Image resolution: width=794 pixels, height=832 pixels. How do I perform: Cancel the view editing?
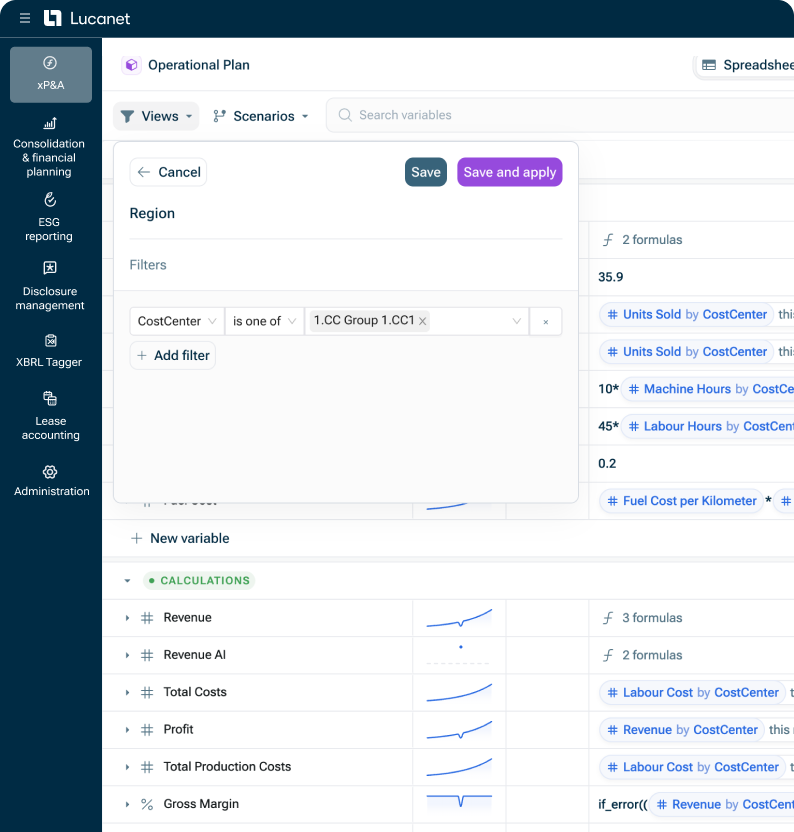(x=168, y=172)
